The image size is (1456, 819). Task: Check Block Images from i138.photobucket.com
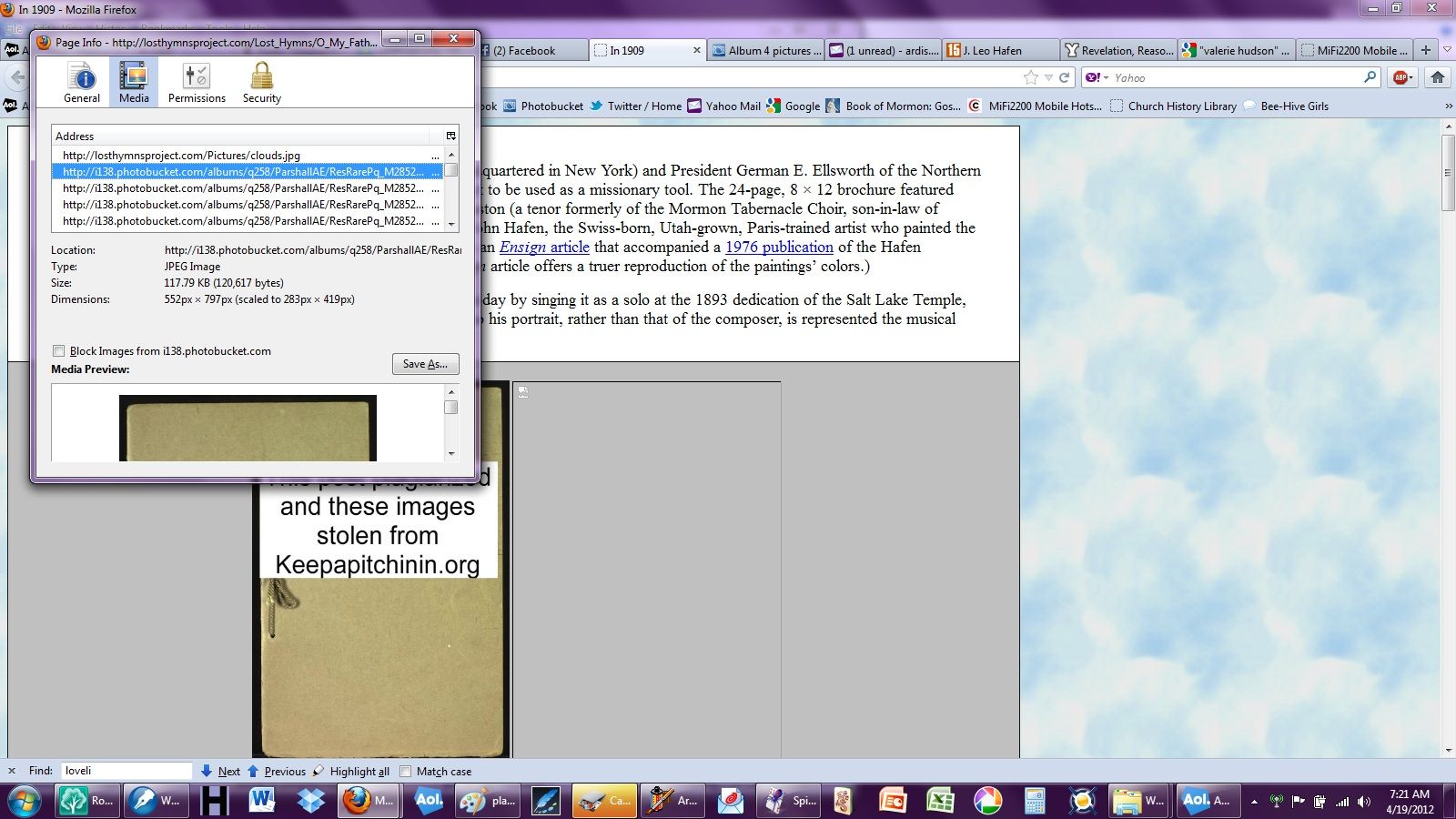59,350
